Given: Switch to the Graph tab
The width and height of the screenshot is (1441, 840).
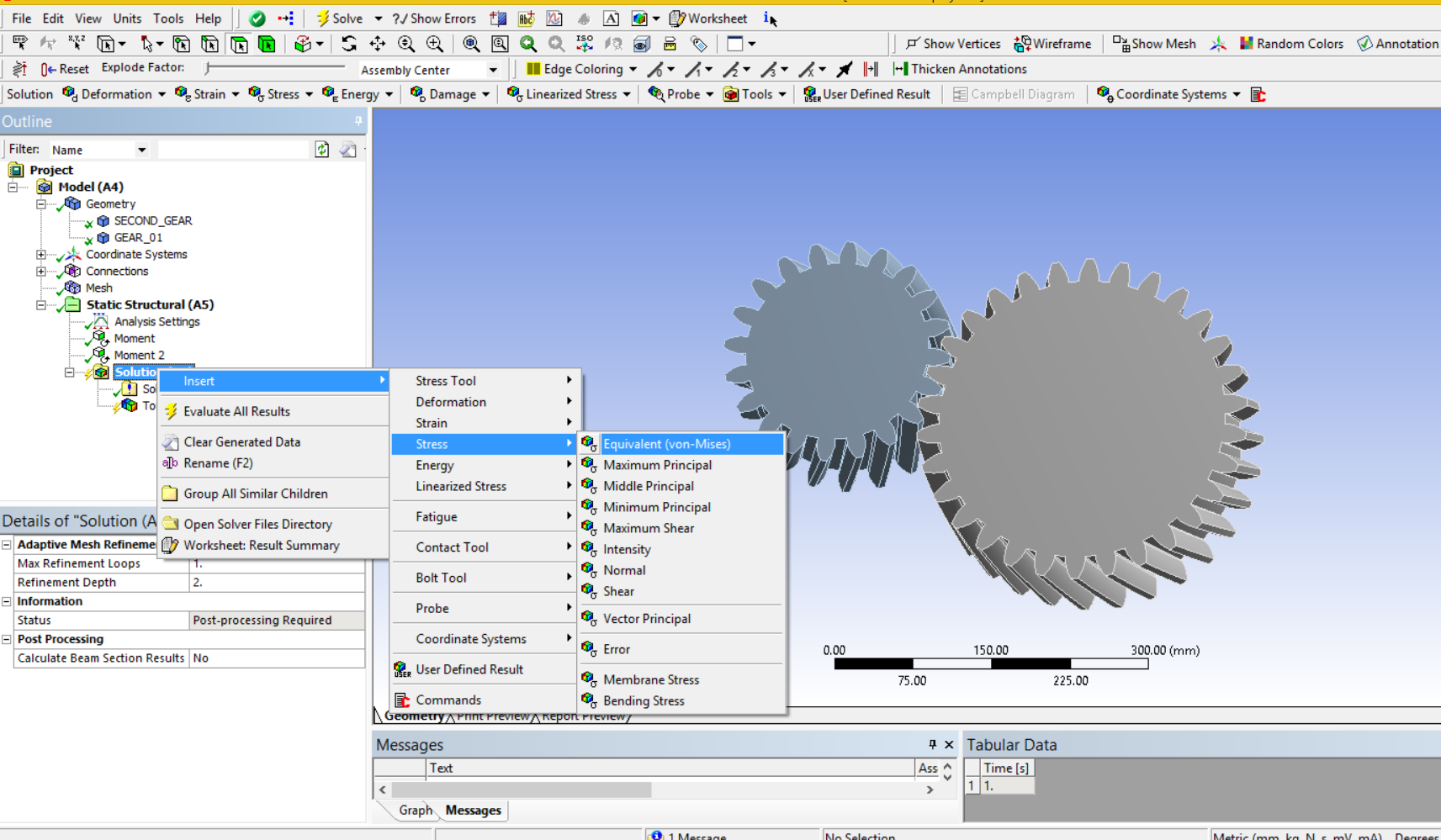Looking at the screenshot, I should click(415, 810).
